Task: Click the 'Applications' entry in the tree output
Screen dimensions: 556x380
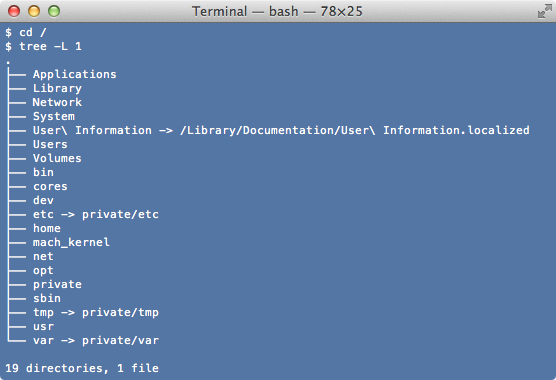Action: click(x=74, y=74)
